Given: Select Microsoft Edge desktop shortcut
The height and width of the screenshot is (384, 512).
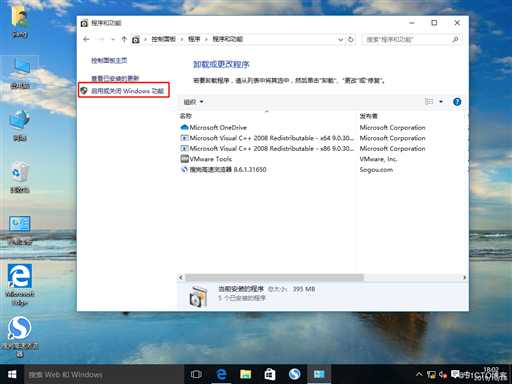Looking at the screenshot, I should [x=20, y=284].
